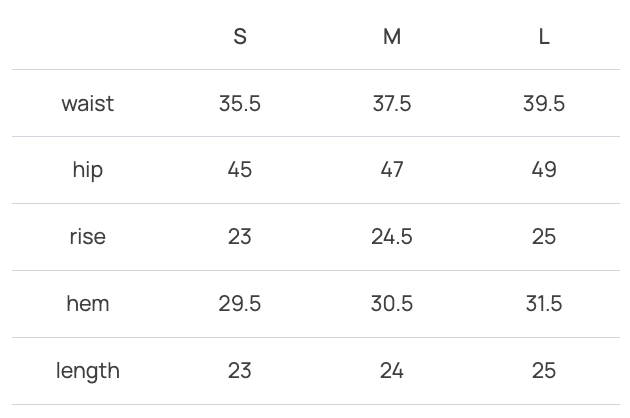The width and height of the screenshot is (630, 418).
Task: Click hem value 29.5 for size S
Action: point(240,304)
